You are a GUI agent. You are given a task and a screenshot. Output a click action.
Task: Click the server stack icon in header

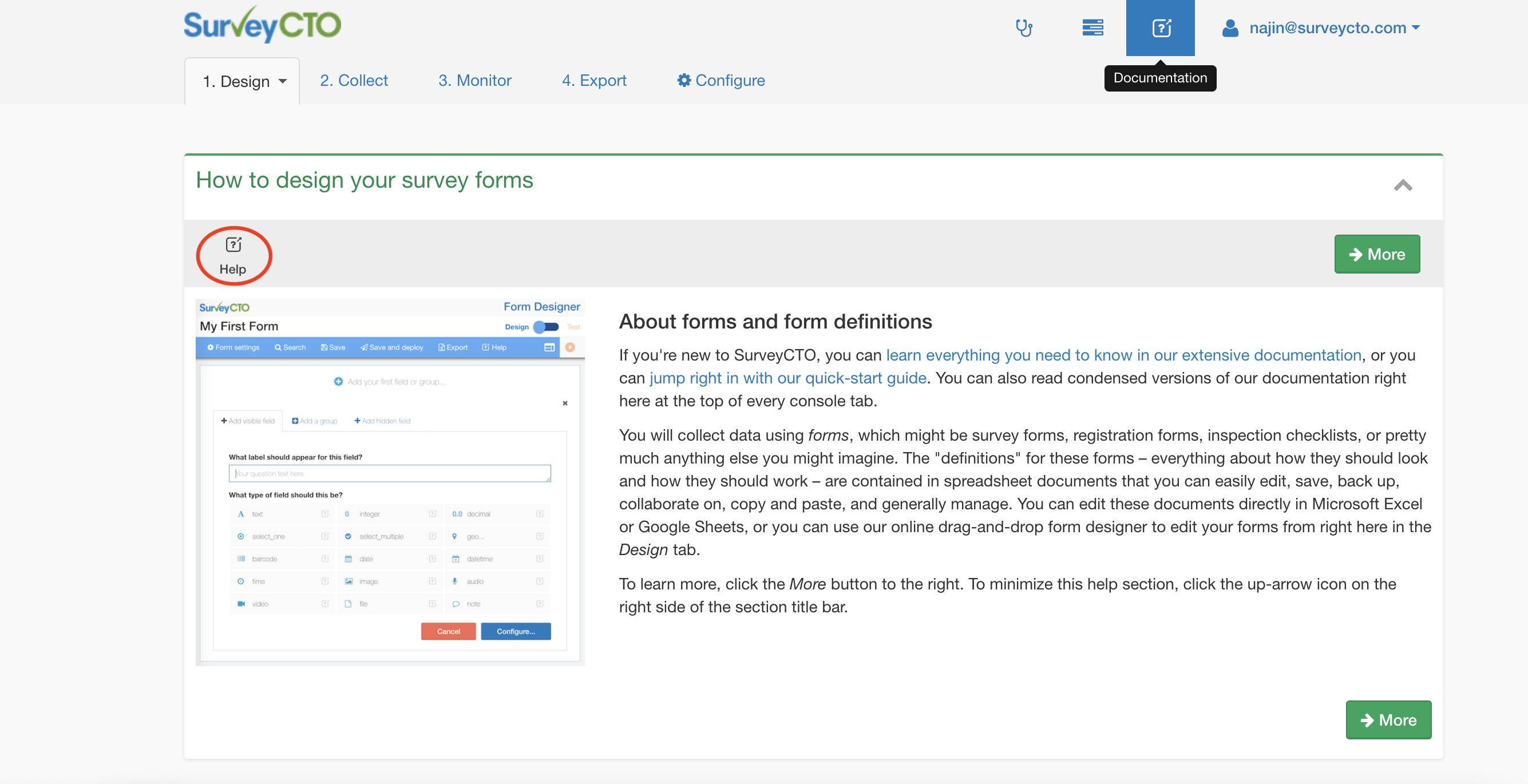click(x=1092, y=28)
